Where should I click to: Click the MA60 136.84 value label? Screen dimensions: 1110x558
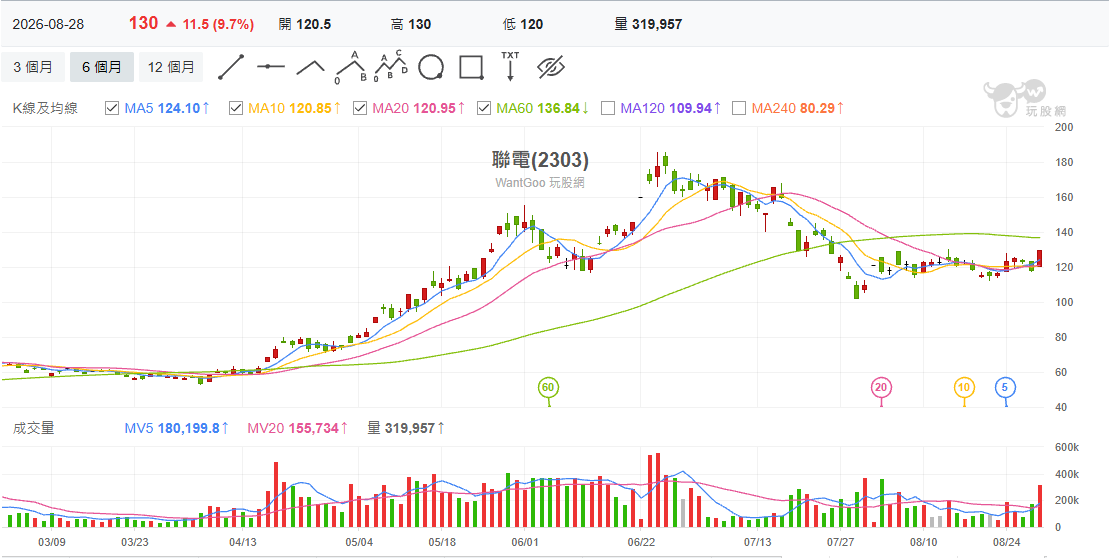(x=544, y=108)
